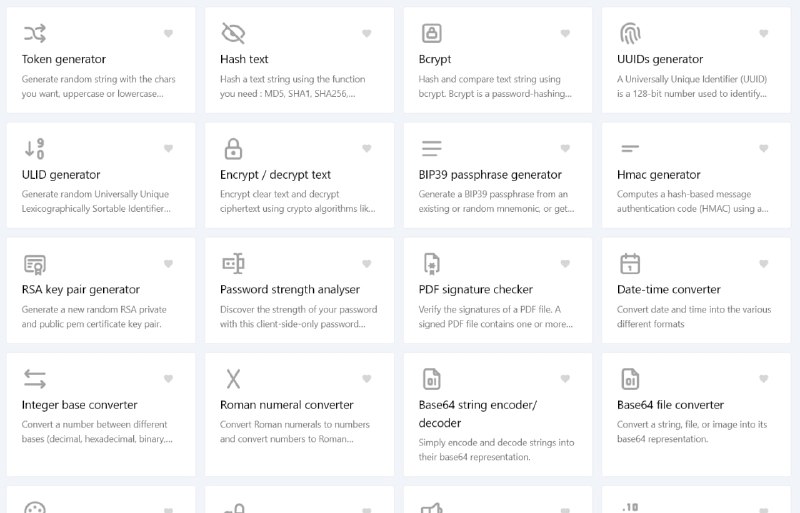The height and width of the screenshot is (513, 800).
Task: Favorite the Token generator with heart
Action: click(168, 33)
